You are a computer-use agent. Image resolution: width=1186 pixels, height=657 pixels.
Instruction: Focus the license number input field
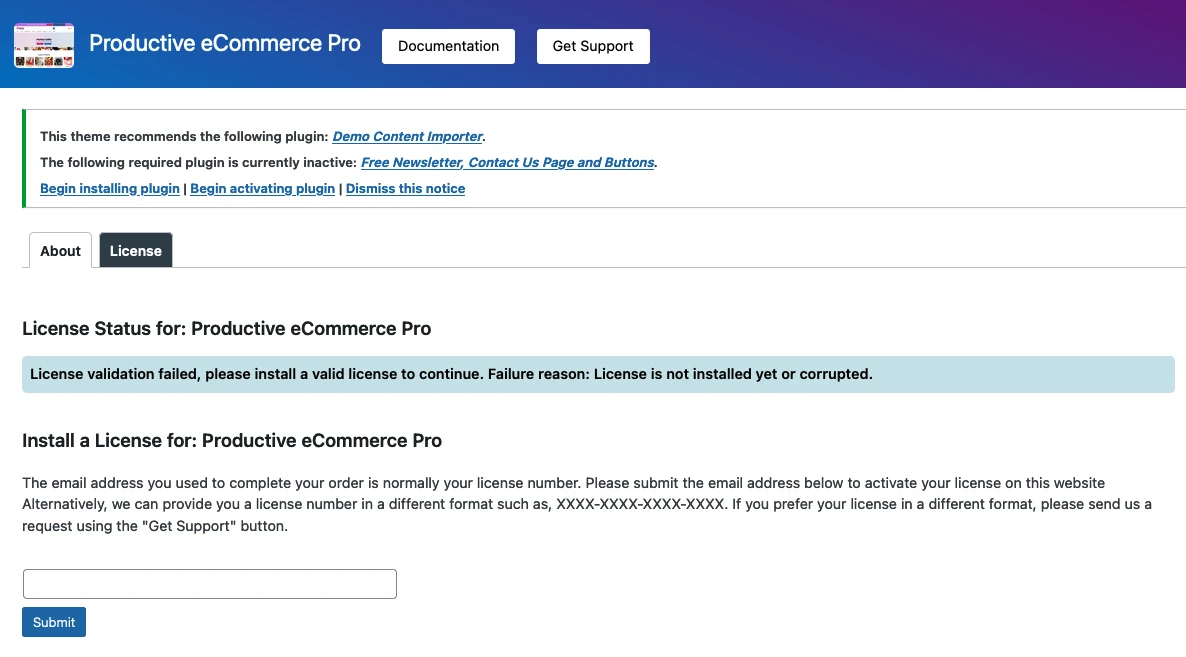210,584
